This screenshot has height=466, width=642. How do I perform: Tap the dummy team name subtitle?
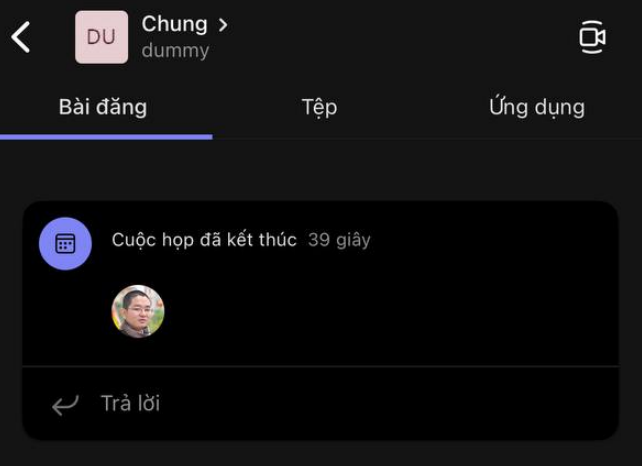[175, 50]
